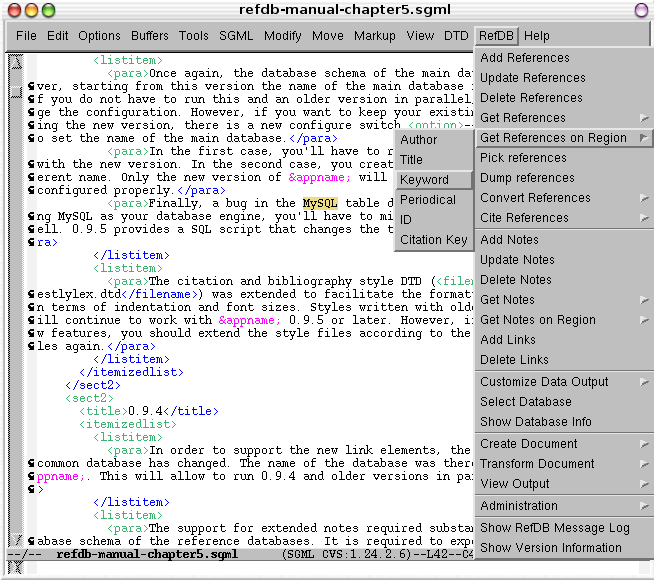Open the Markup menu in menu bar
The width and height of the screenshot is (654, 580).
[374, 36]
